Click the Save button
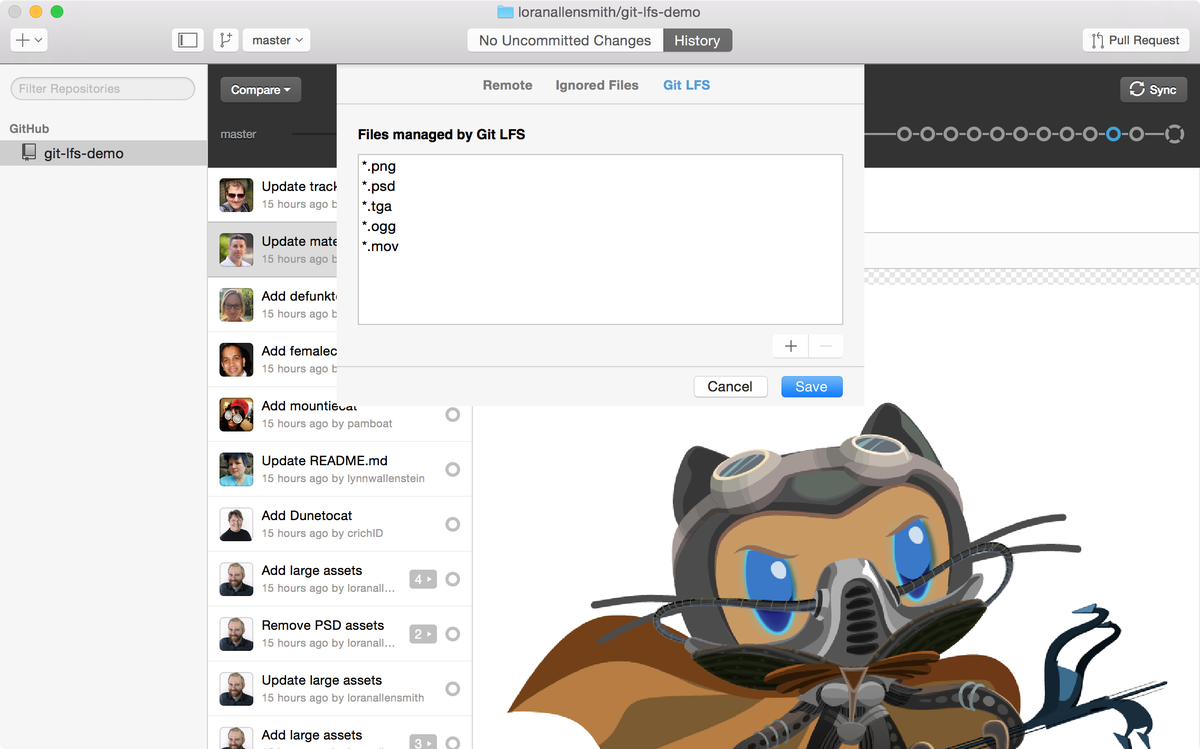The image size is (1200, 749). pos(811,386)
